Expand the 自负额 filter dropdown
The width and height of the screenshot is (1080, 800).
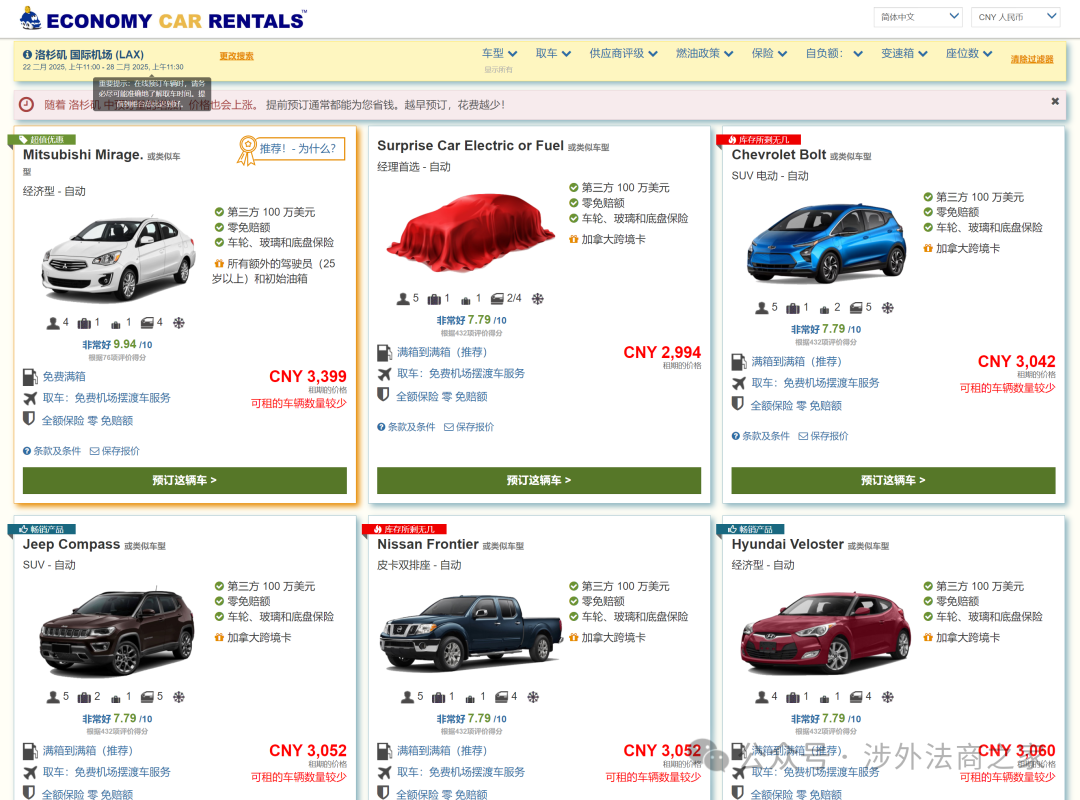click(833, 53)
